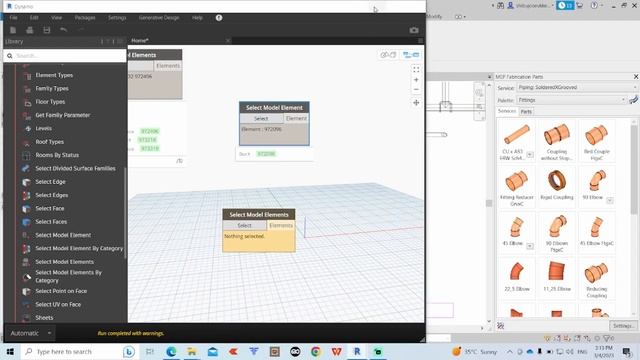This screenshot has height=360, width=640.
Task: Open the Edit menu in Dynamo
Action: tap(34, 18)
